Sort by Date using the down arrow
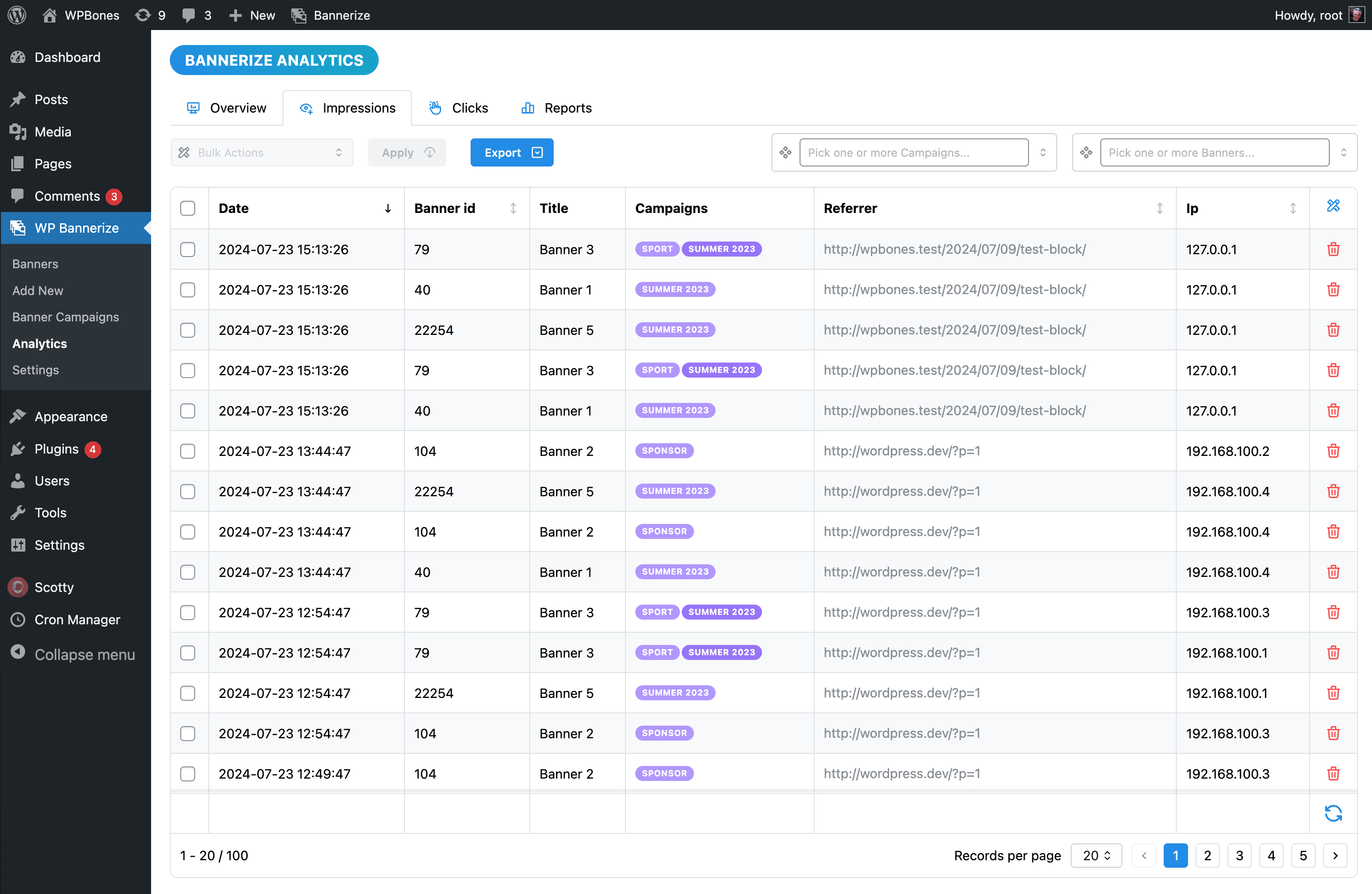The image size is (1372, 894). 388,209
